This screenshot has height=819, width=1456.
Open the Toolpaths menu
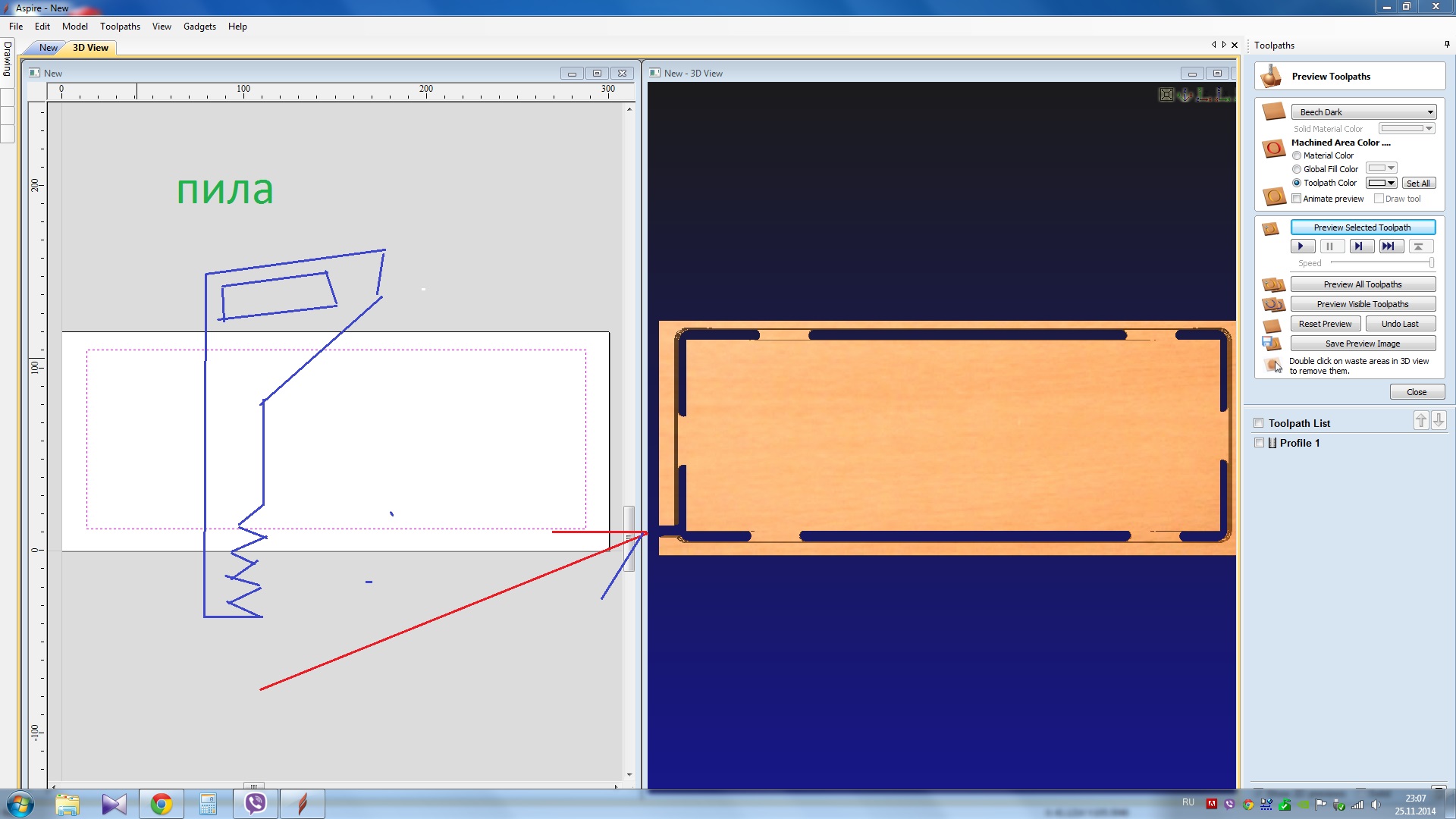[120, 27]
